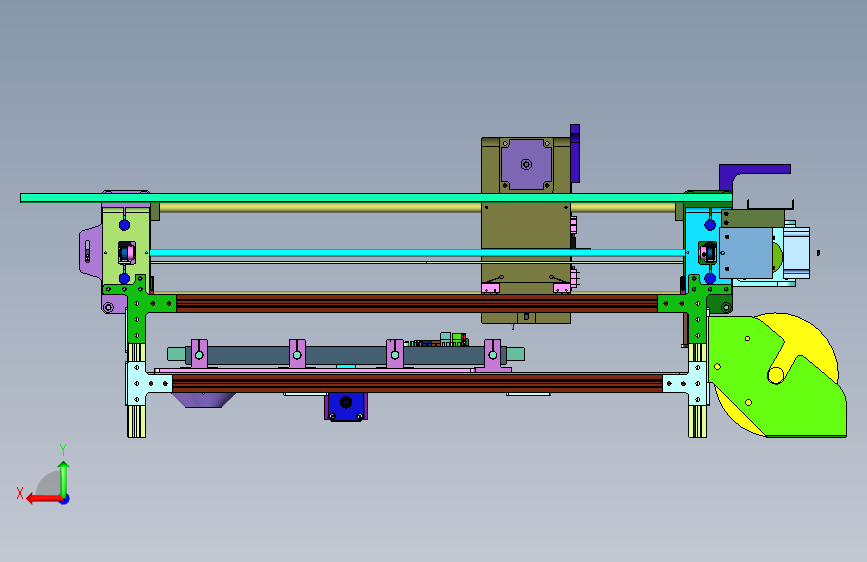Viewport: 867px width, 562px height.
Task: Click the gray quadrant plane of the axis triad
Action: pos(49,483)
